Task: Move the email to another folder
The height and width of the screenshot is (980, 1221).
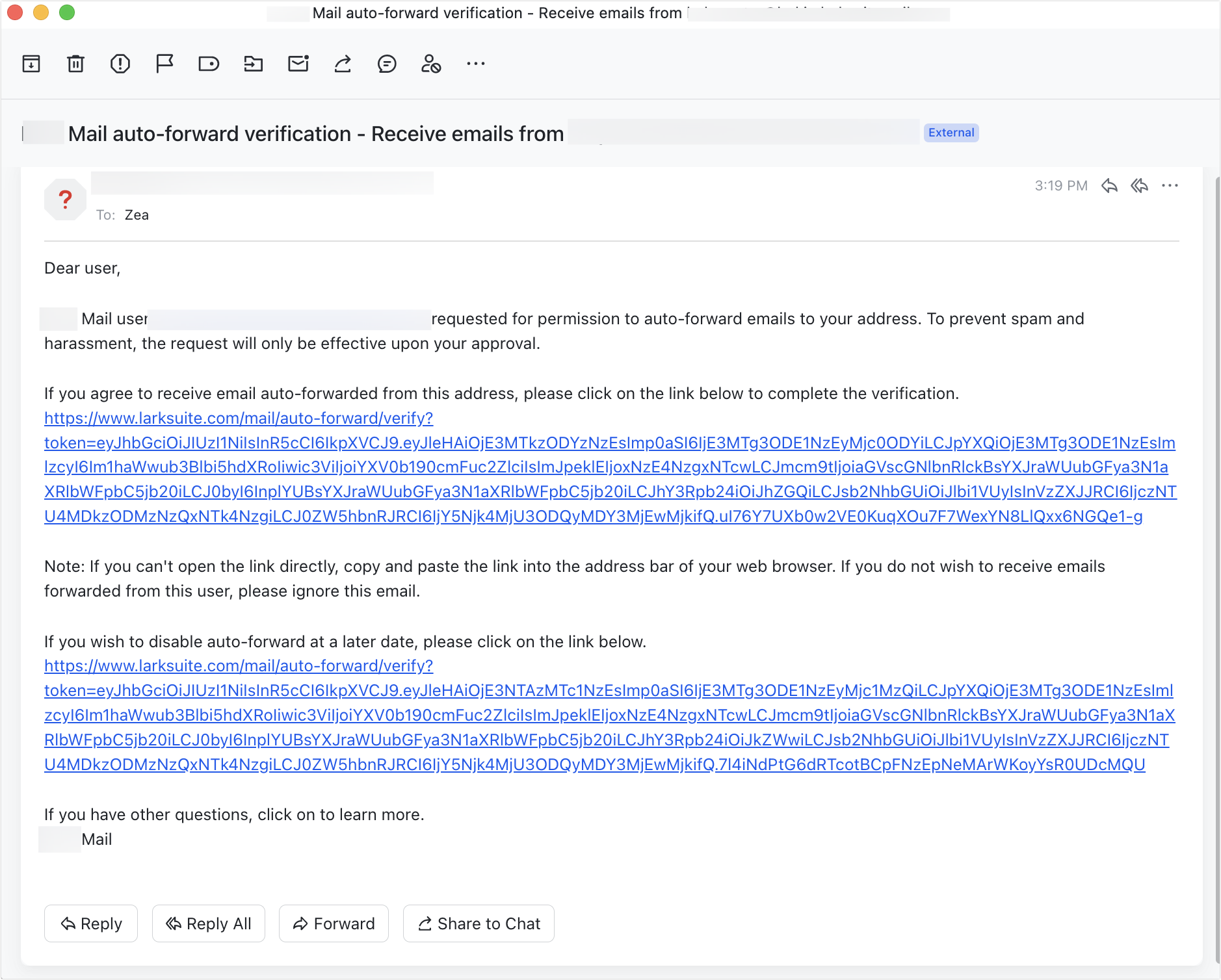Action: coord(254,63)
